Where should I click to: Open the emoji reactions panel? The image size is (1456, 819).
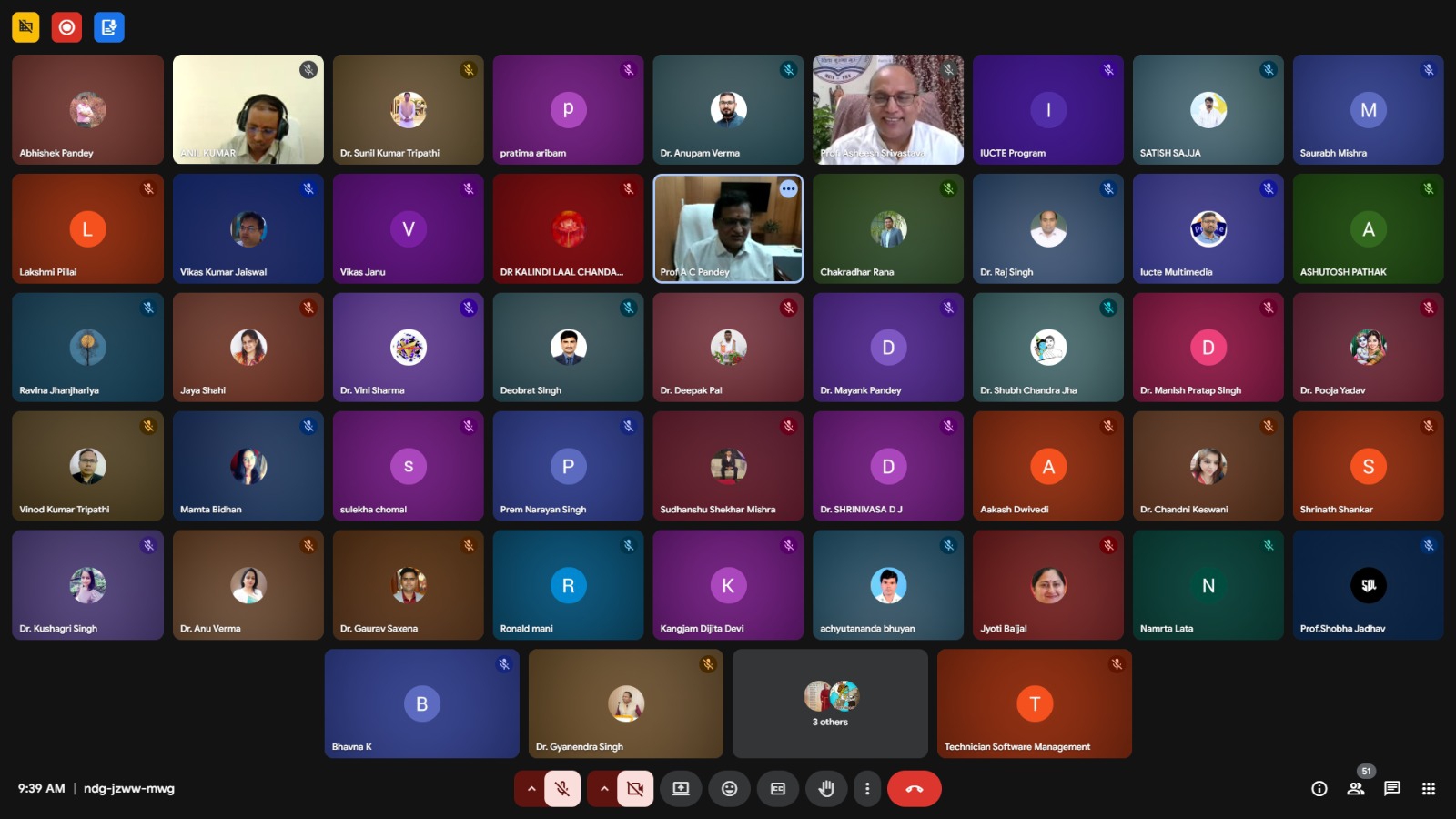729,789
